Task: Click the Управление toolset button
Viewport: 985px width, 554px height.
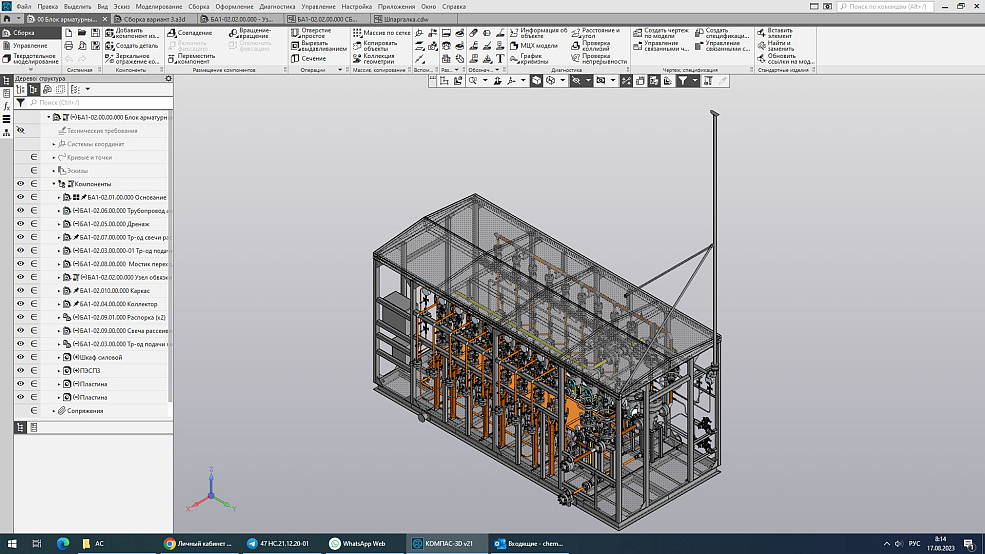Action: point(30,46)
